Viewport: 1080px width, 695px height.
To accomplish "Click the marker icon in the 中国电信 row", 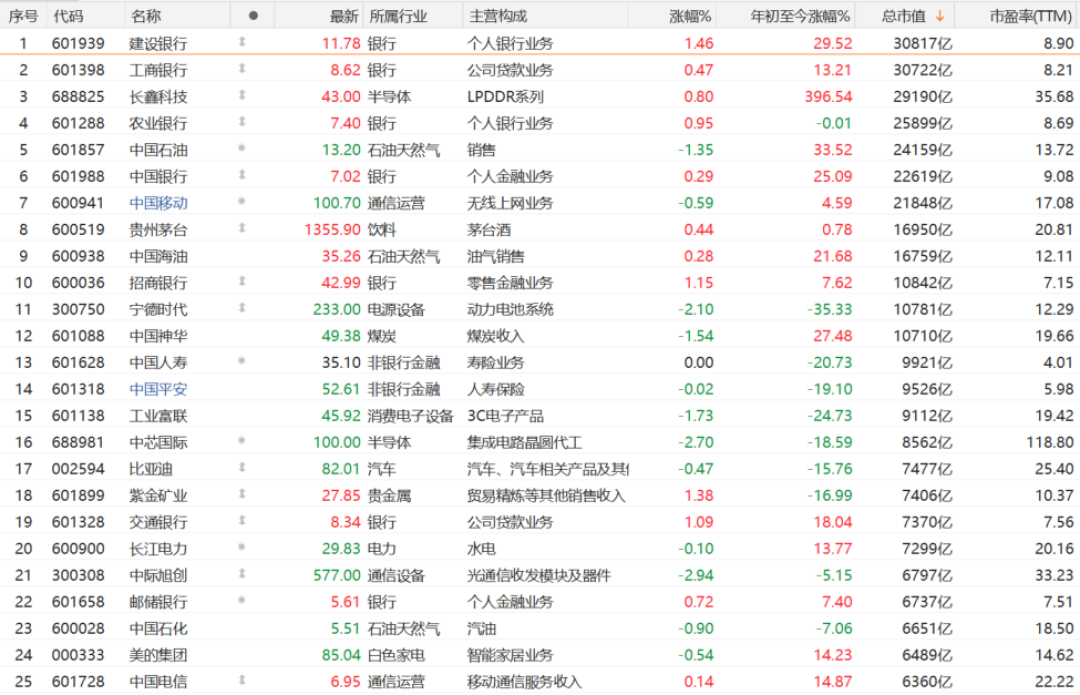I will pyautogui.click(x=242, y=681).
